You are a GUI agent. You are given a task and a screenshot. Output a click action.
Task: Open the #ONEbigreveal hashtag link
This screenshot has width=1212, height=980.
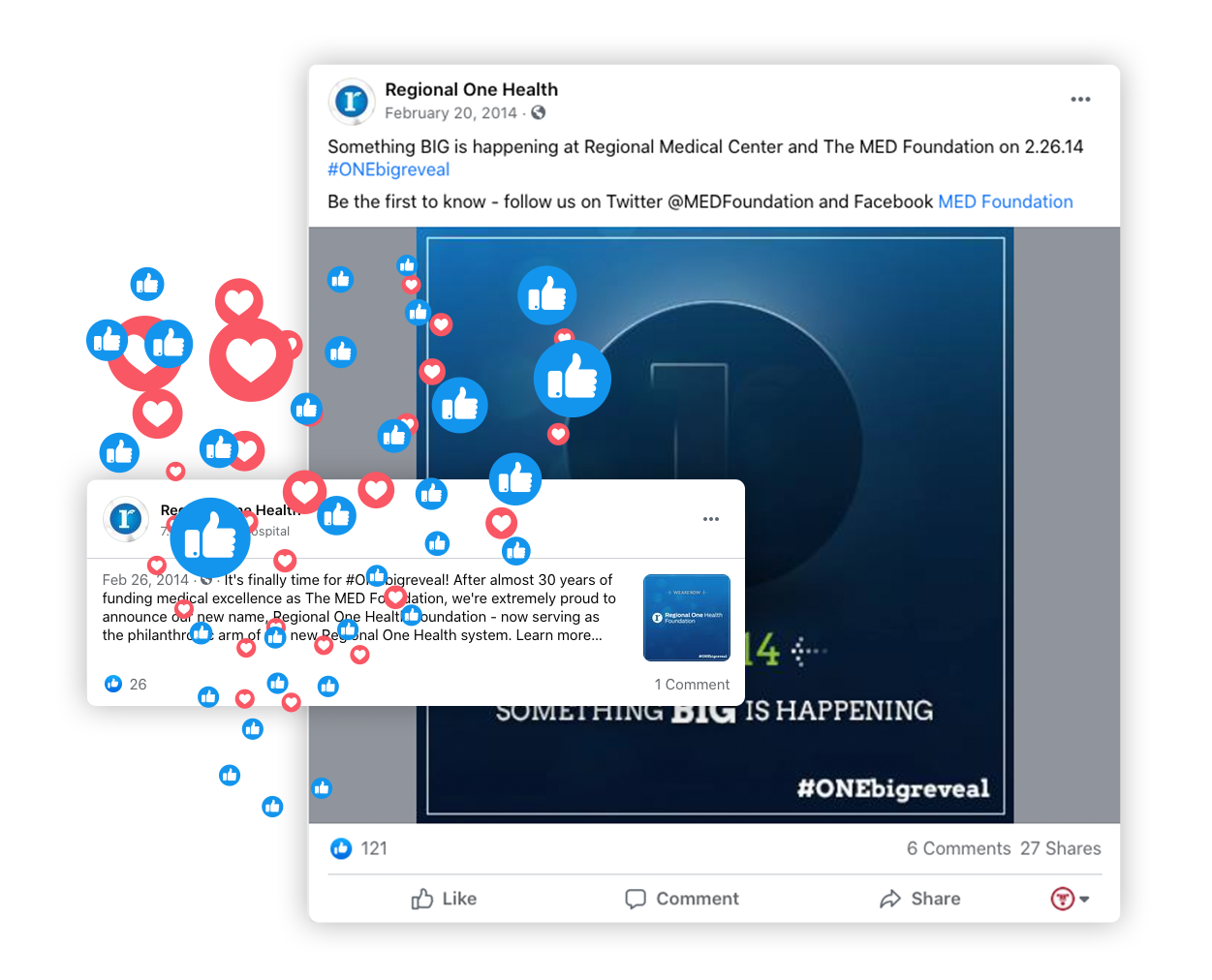(x=388, y=169)
